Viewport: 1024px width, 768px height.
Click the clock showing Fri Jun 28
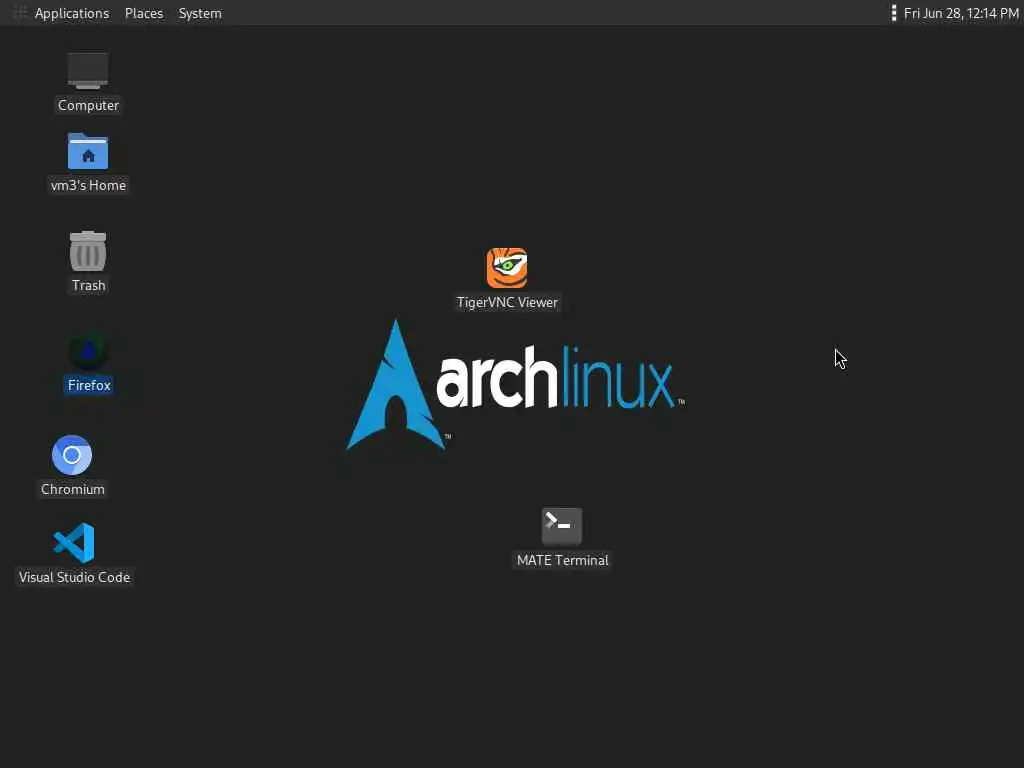point(961,13)
